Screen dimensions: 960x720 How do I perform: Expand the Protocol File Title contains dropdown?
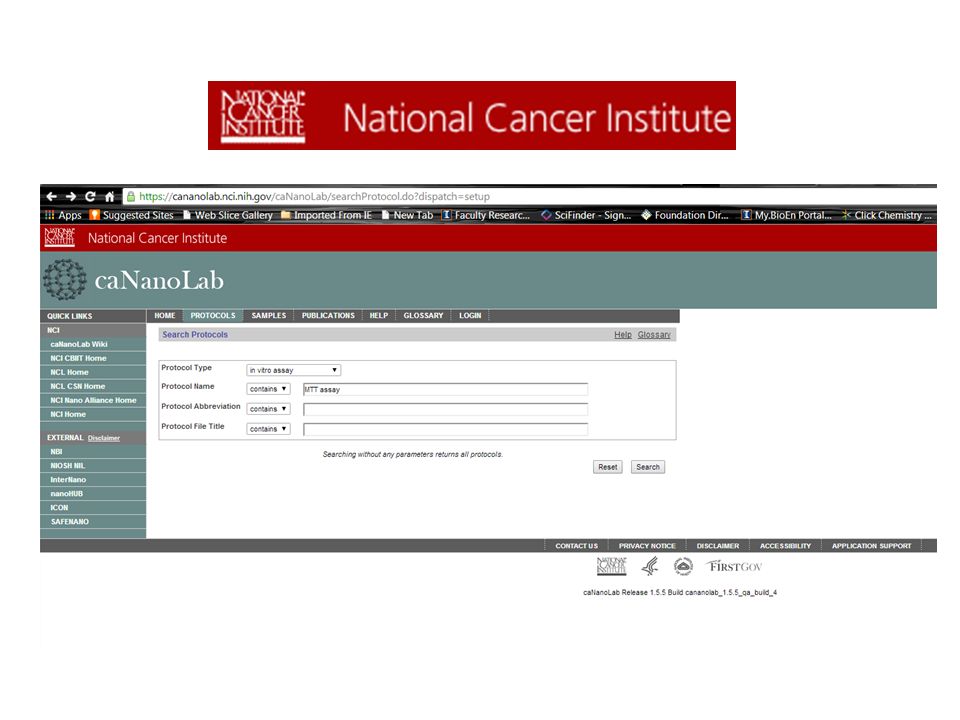click(x=268, y=429)
